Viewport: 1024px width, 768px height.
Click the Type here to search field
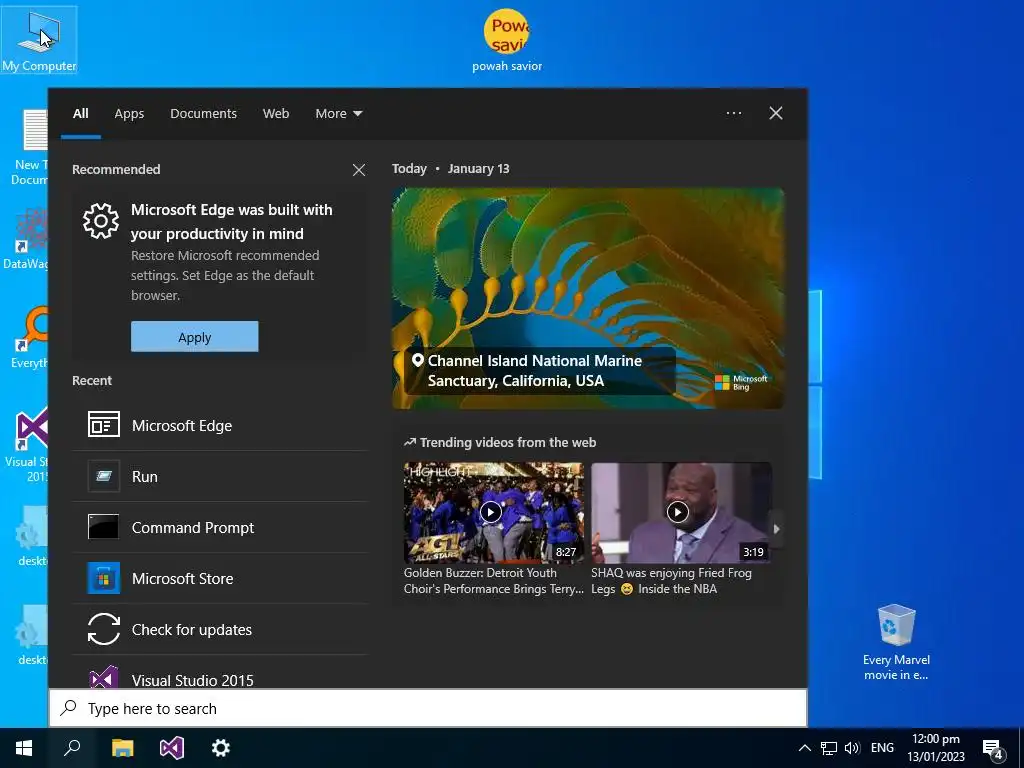(428, 708)
